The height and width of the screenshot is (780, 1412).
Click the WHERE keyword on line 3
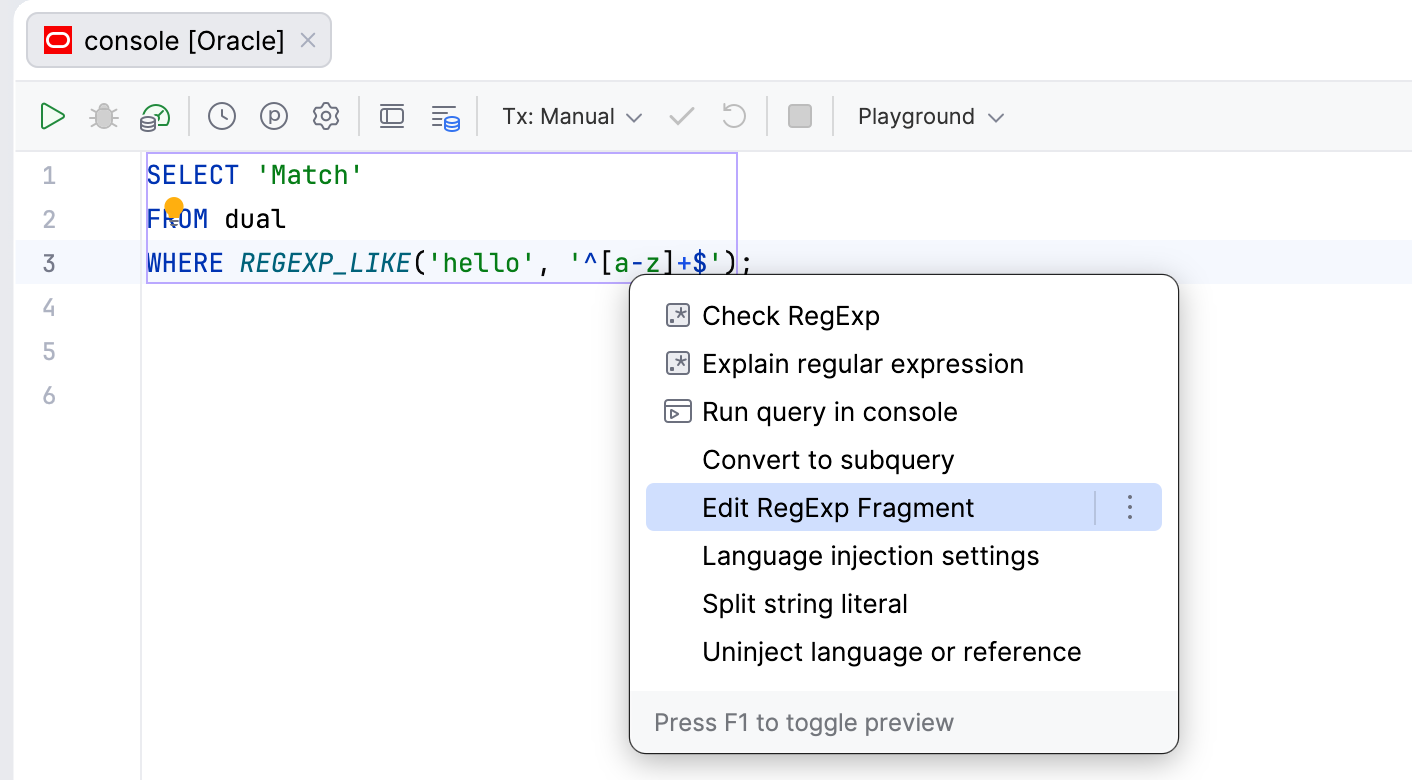point(185,263)
